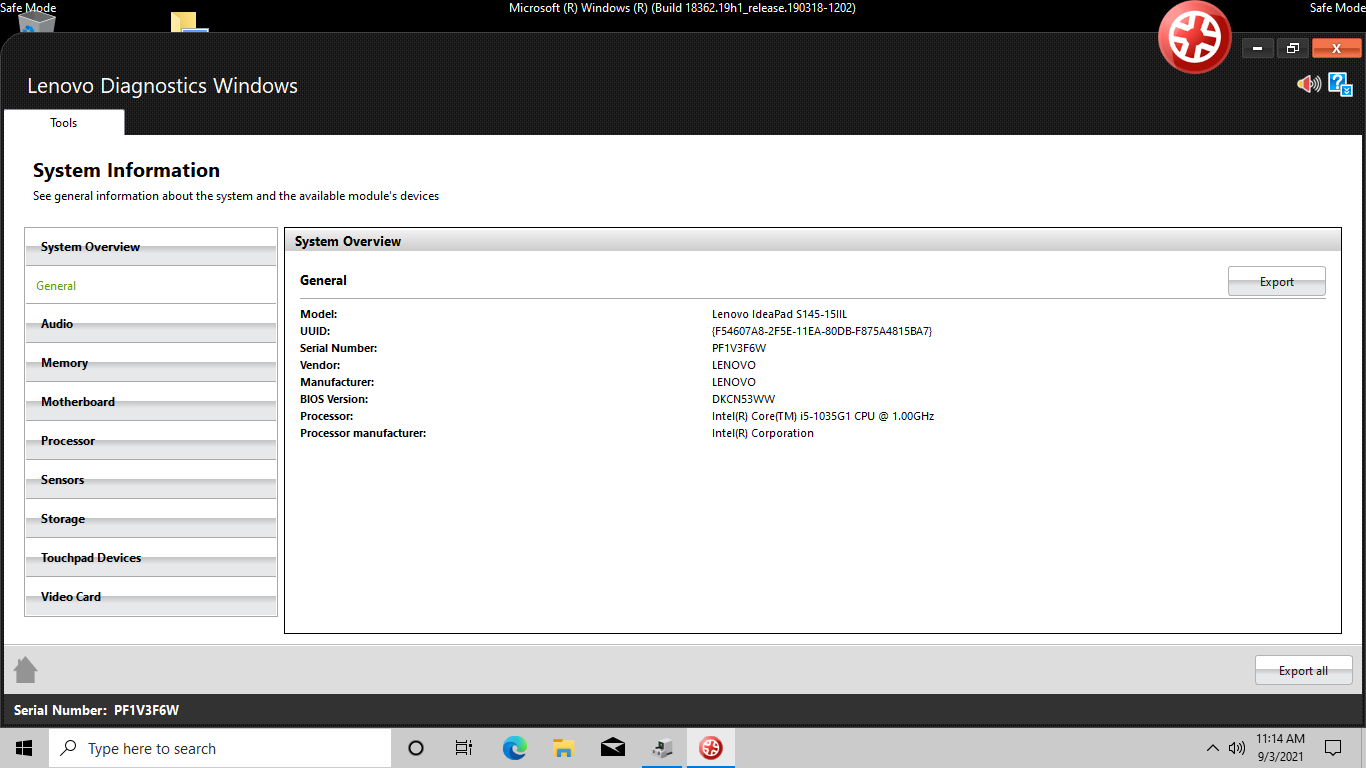Open the help icon with blue question mark
This screenshot has height=768, width=1366.
tap(1340, 84)
